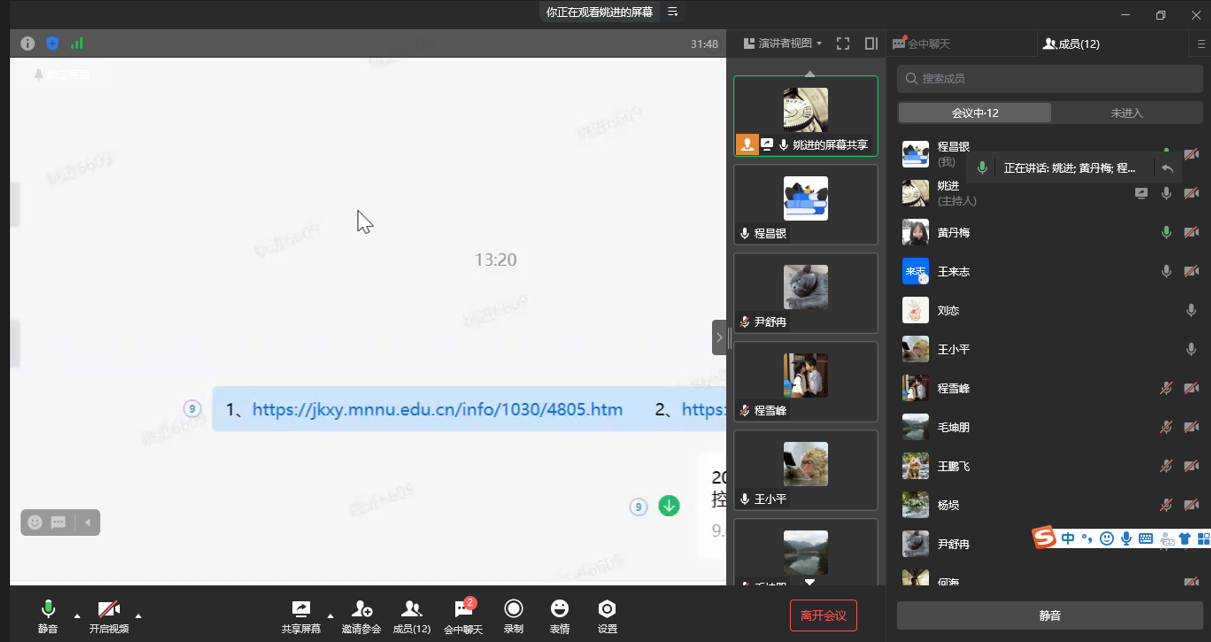Open 邀请参会 invite participants
The width and height of the screenshot is (1211, 642).
(361, 609)
